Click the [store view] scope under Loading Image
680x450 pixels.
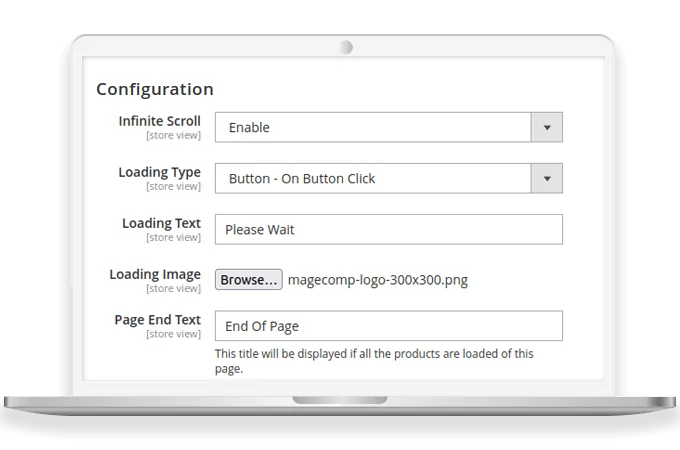(x=173, y=288)
